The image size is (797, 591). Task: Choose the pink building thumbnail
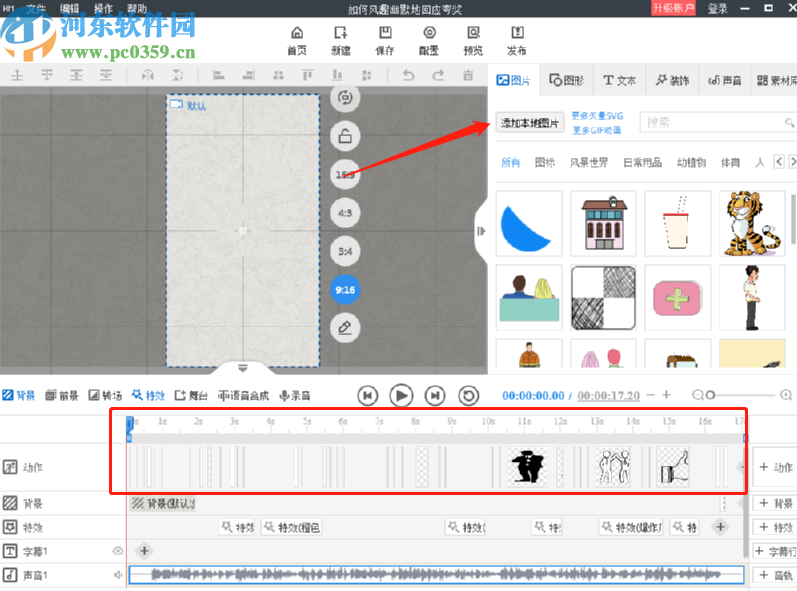tap(603, 224)
